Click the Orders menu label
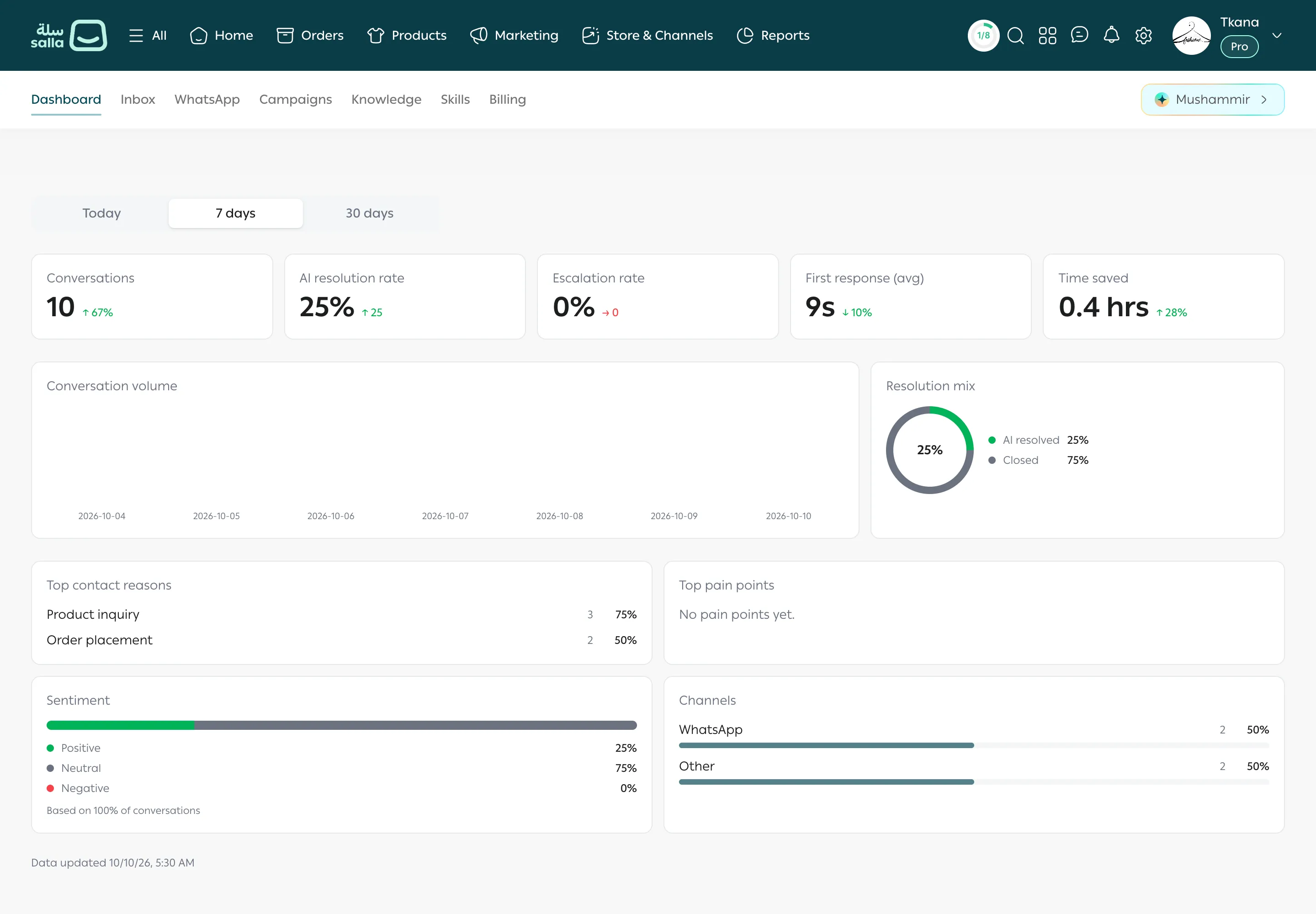This screenshot has width=1316, height=914. (x=322, y=36)
